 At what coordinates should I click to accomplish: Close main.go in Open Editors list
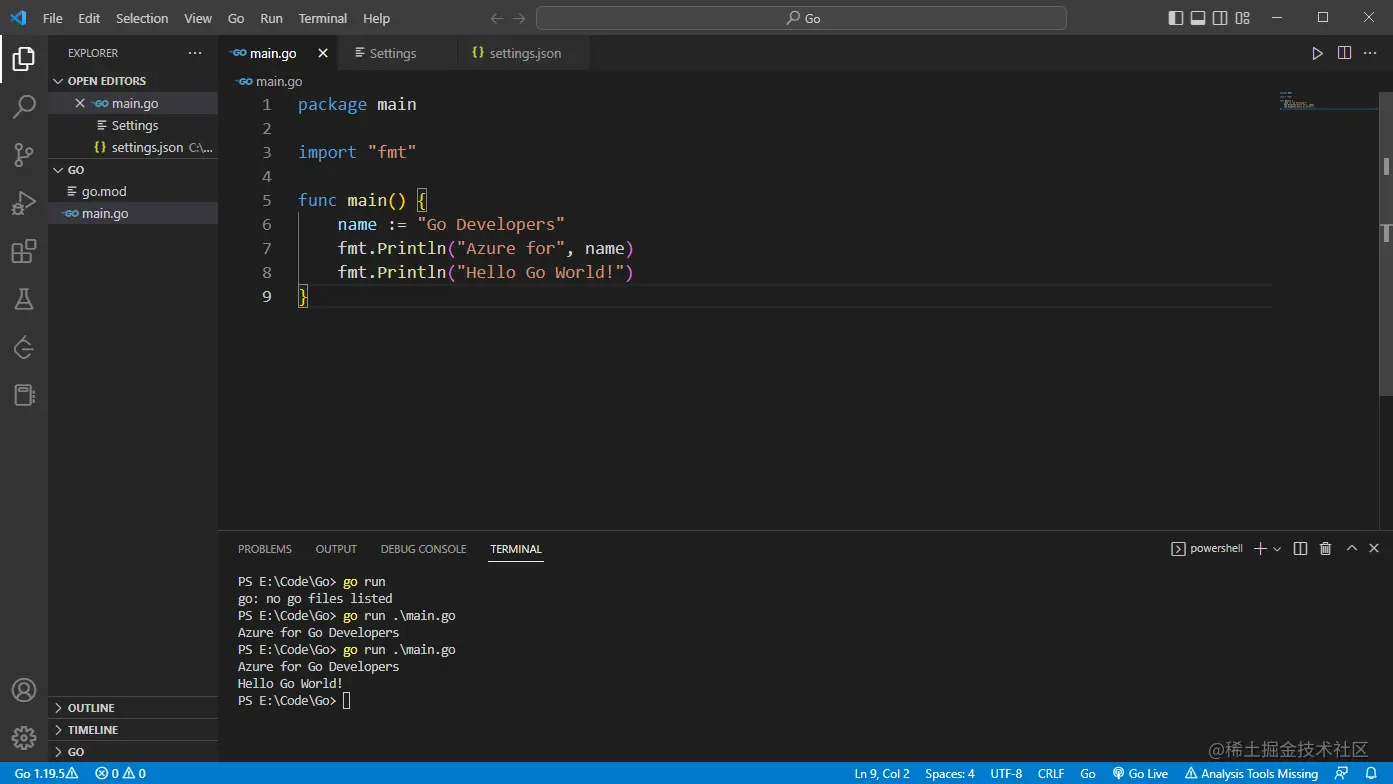pos(80,103)
